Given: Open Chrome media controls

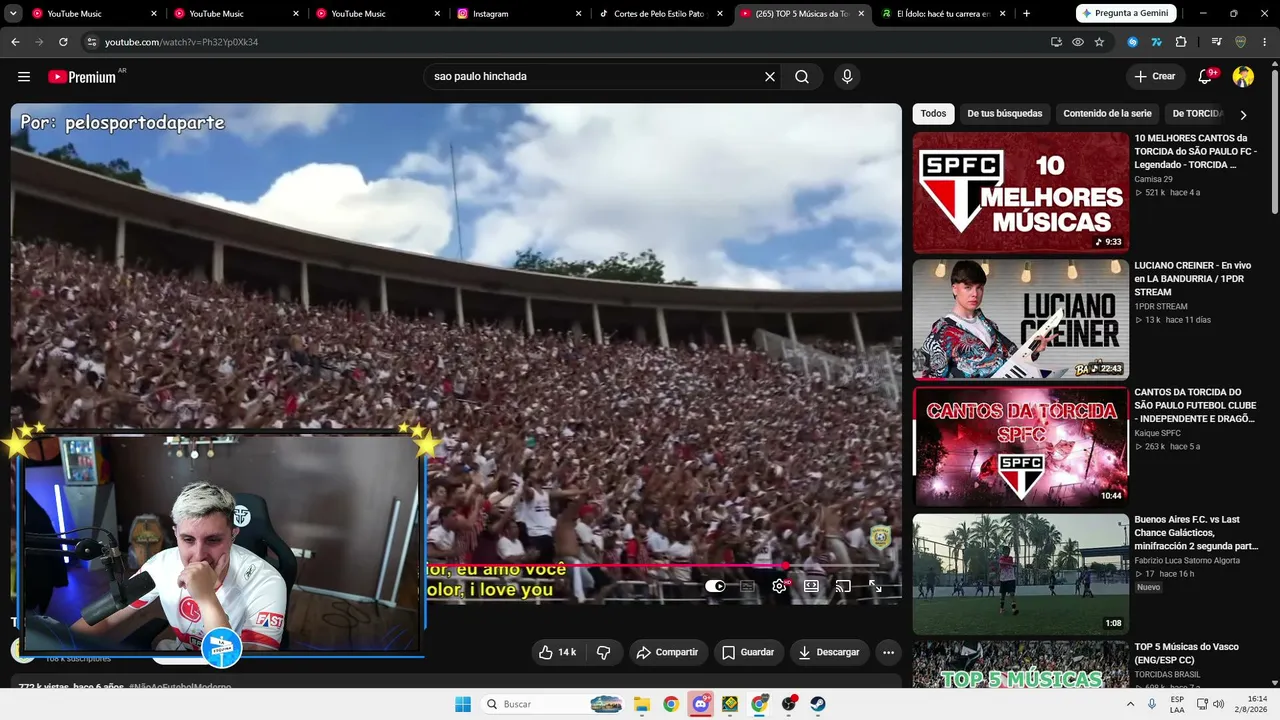Looking at the screenshot, I should (x=1216, y=42).
